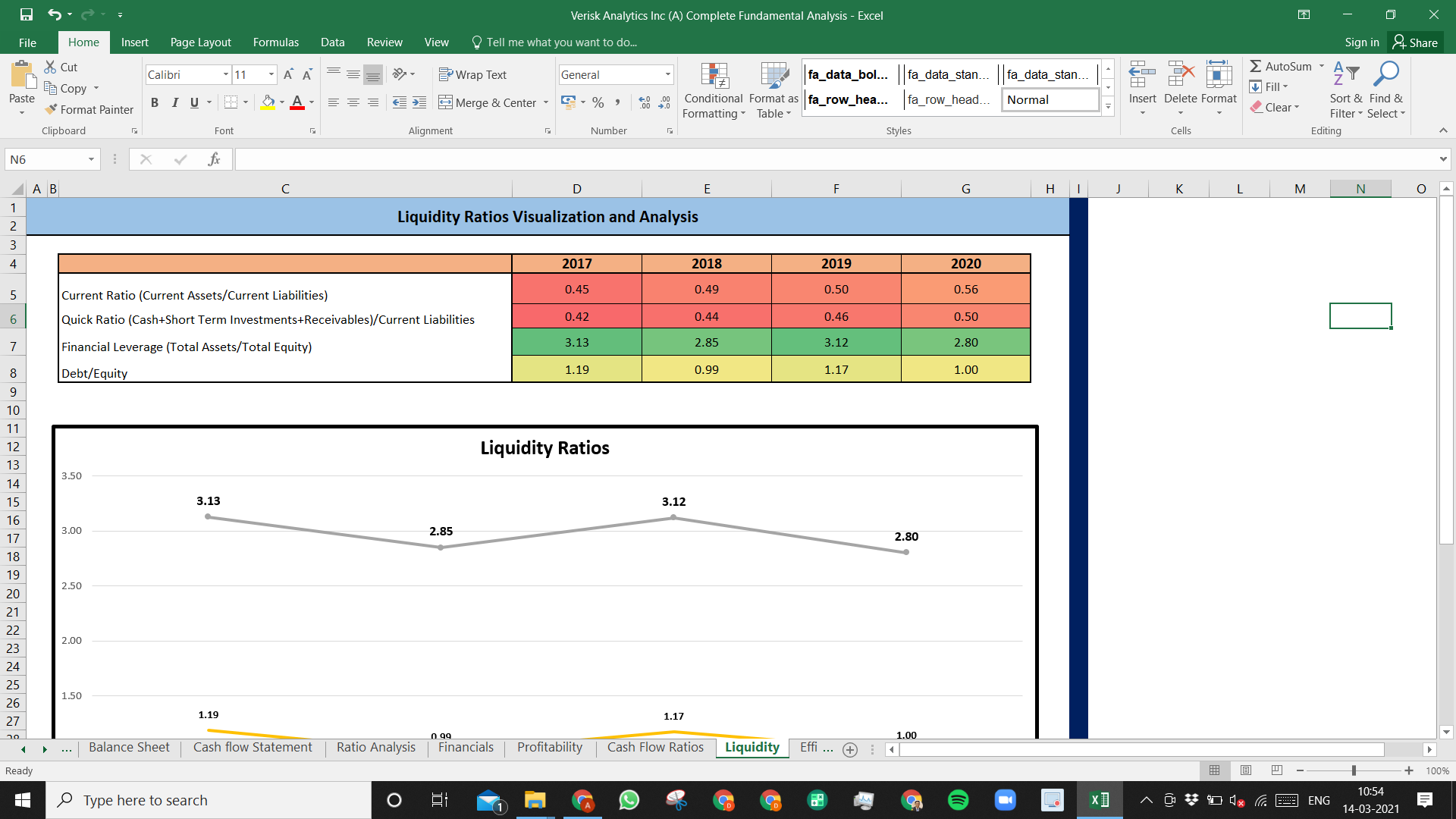Decrease font size with the smaller A icon
1456x819 pixels.
point(307,74)
